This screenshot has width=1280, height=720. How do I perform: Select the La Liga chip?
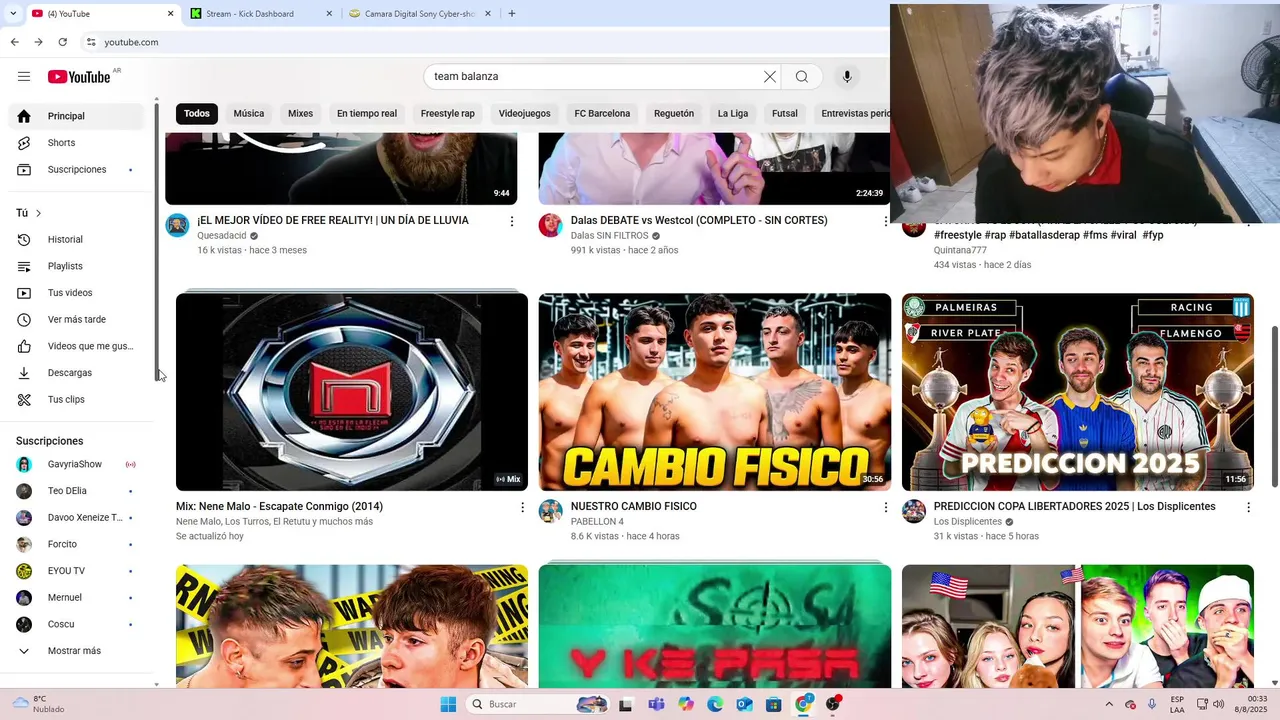click(733, 114)
